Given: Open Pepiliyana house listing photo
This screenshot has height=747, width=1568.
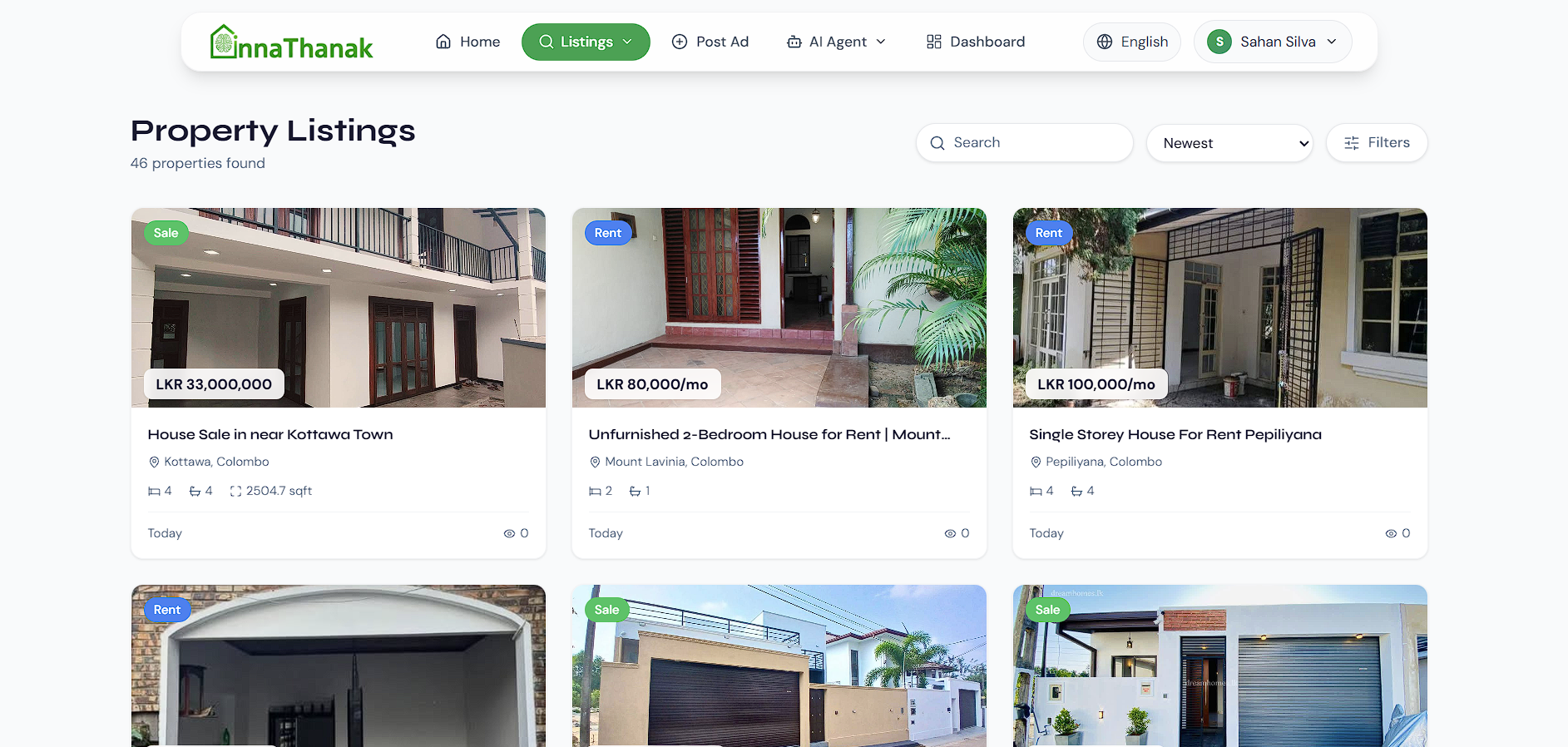Looking at the screenshot, I should point(1220,308).
